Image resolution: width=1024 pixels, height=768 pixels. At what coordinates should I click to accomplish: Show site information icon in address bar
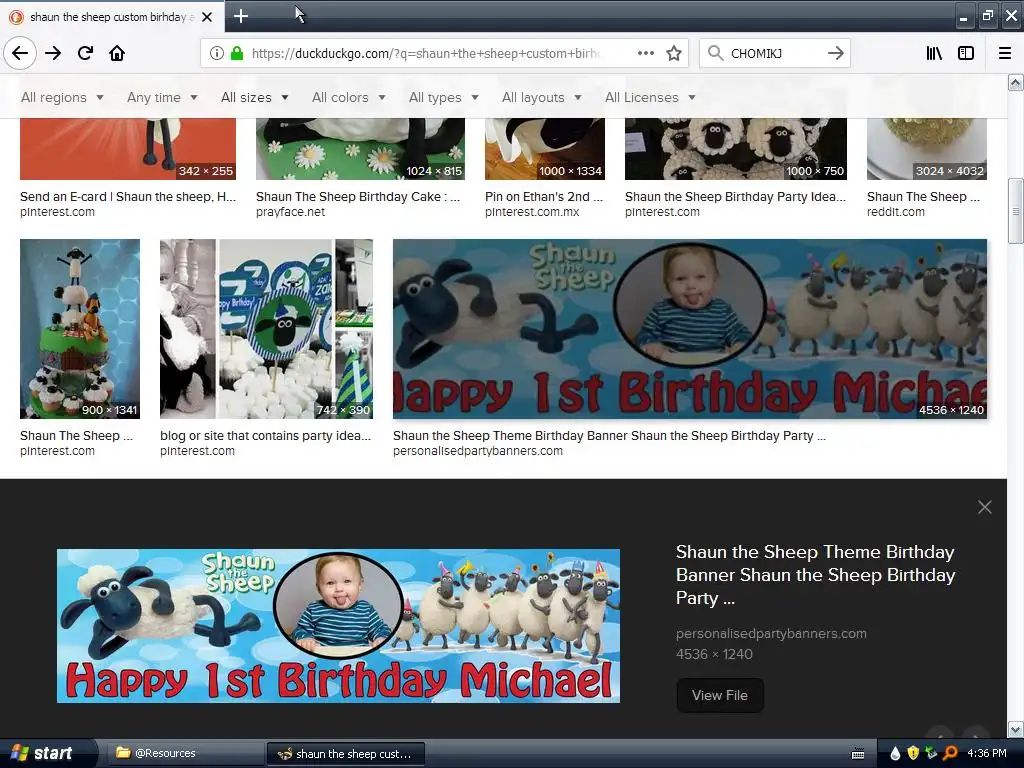[x=217, y=53]
